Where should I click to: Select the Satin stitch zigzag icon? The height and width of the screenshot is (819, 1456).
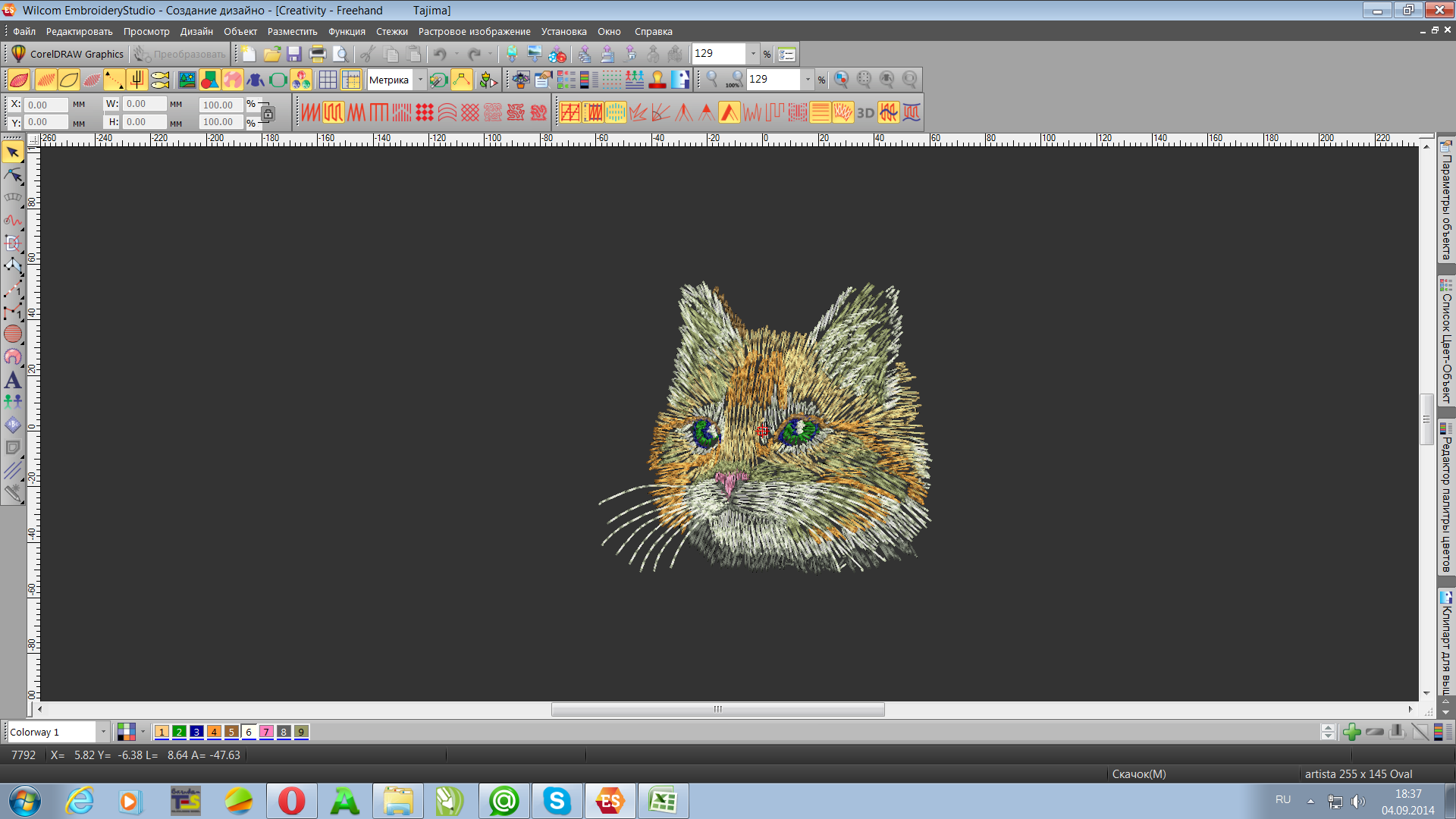click(x=311, y=113)
